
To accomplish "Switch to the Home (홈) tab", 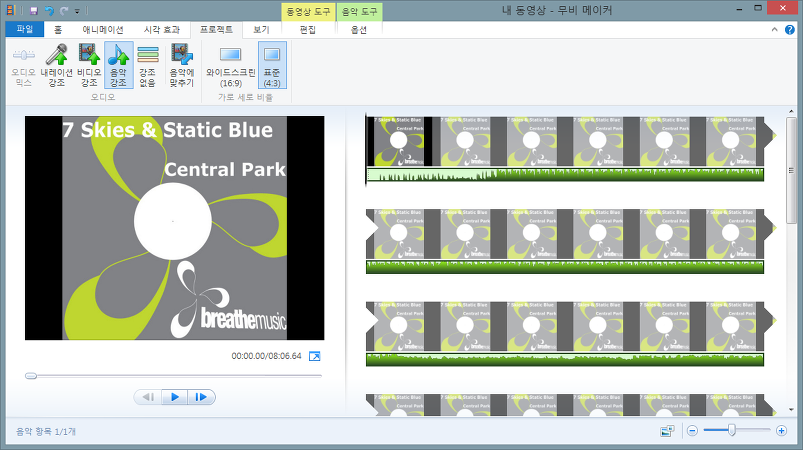I will click(58, 30).
